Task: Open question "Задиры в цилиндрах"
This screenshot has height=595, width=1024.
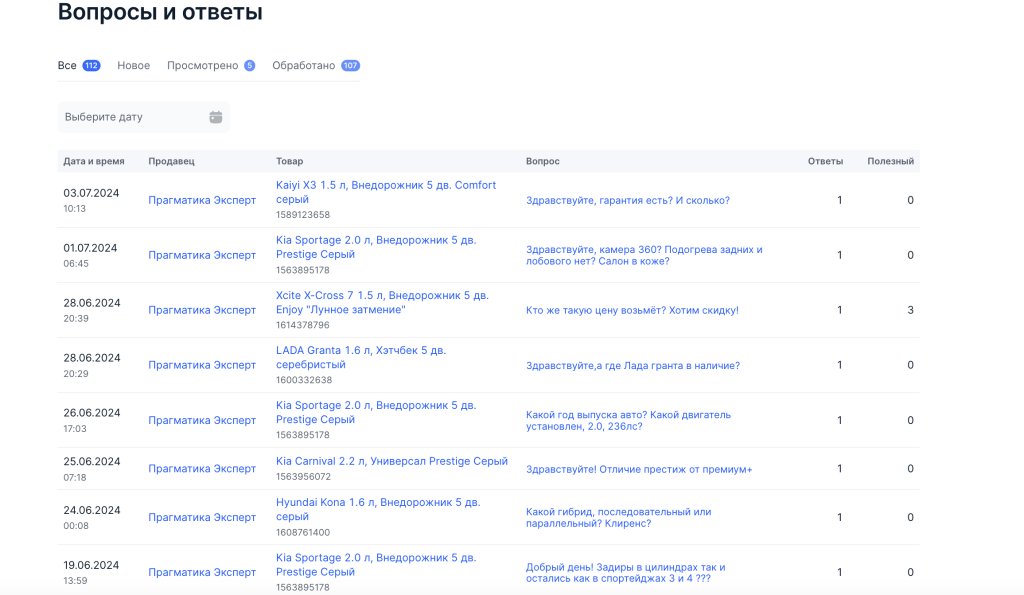Action: [x=626, y=573]
